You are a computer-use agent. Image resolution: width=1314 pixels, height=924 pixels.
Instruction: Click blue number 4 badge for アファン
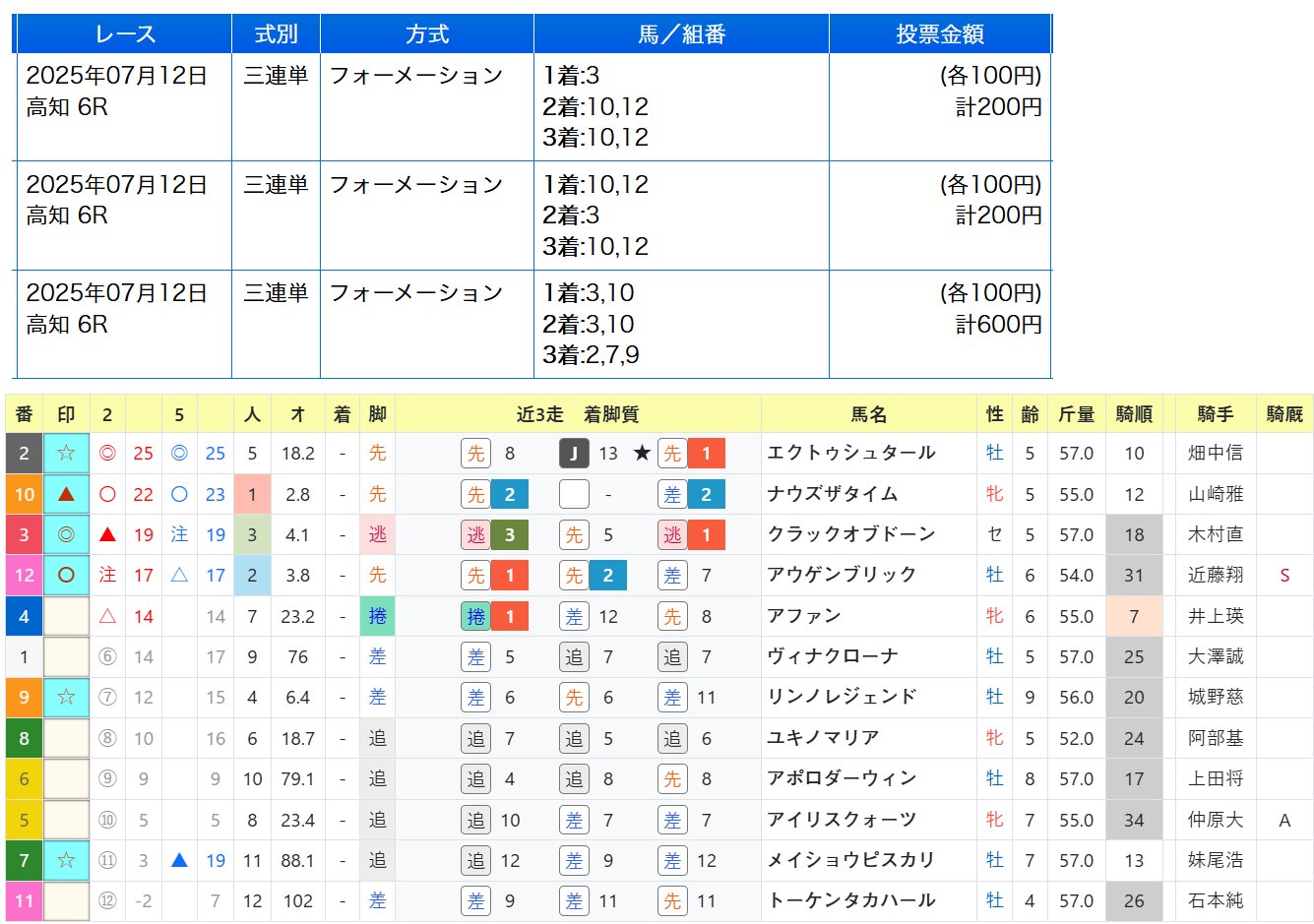(25, 616)
